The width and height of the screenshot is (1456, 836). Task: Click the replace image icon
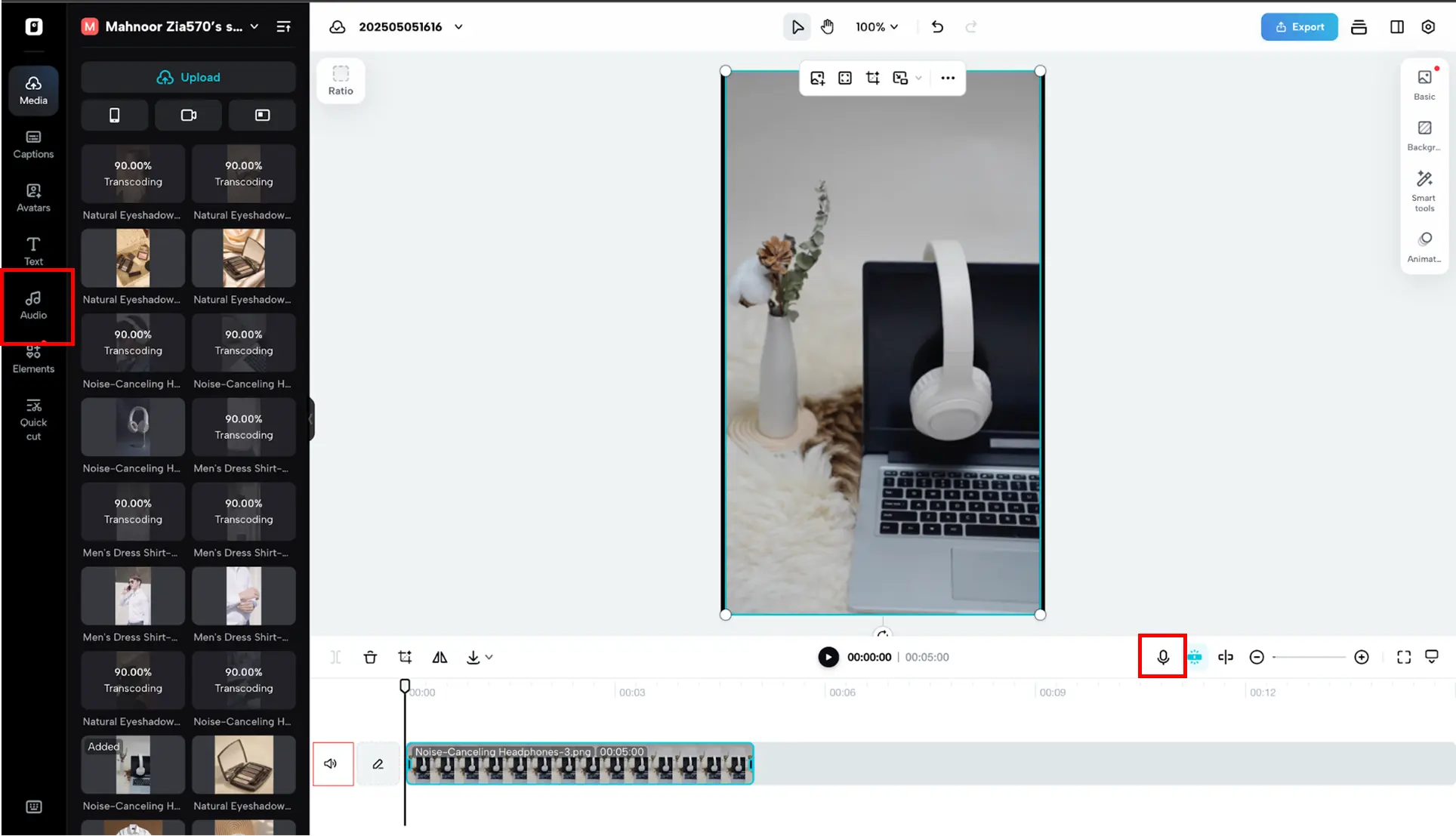[817, 78]
